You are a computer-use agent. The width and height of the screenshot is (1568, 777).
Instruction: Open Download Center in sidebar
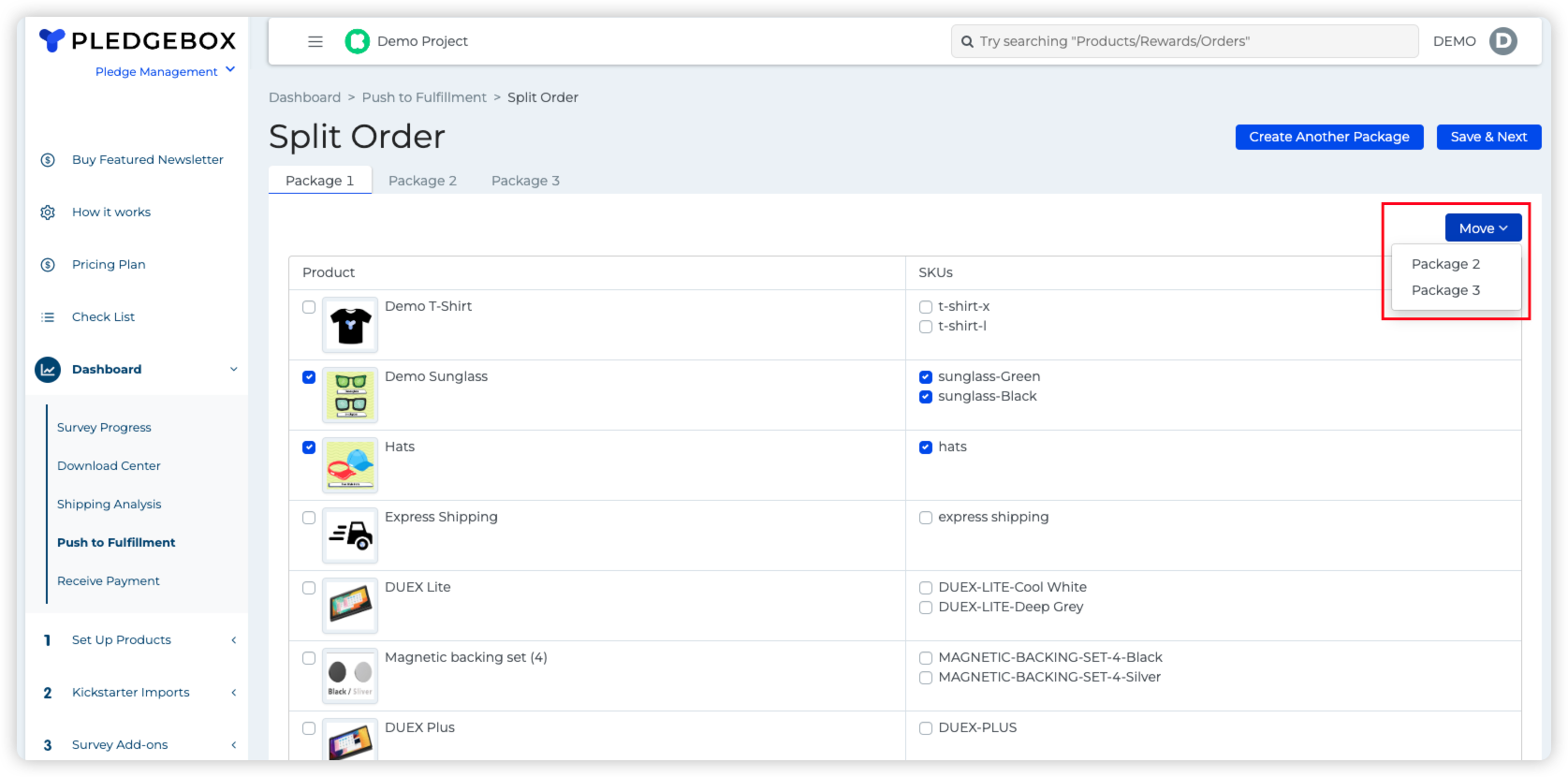(109, 466)
